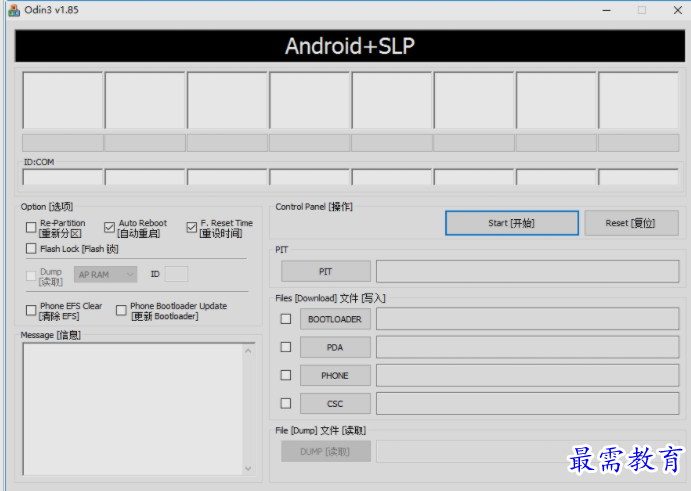Screen dimensions: 691x491
Task: Click the Android+SLP banner
Action: [350, 46]
